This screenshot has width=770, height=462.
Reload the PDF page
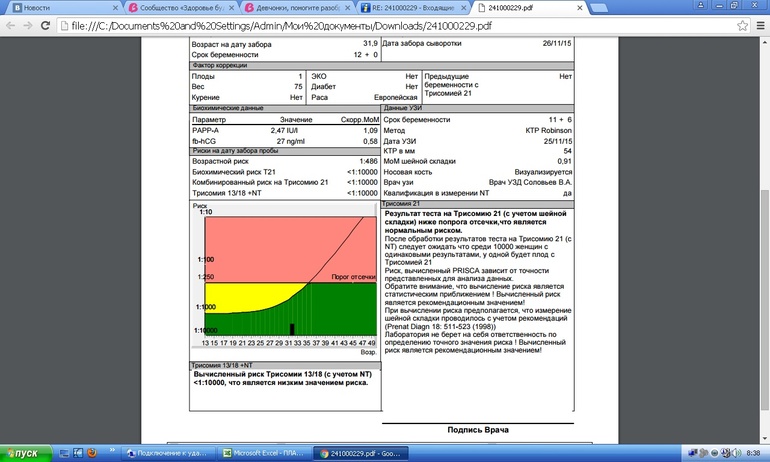pos(49,26)
